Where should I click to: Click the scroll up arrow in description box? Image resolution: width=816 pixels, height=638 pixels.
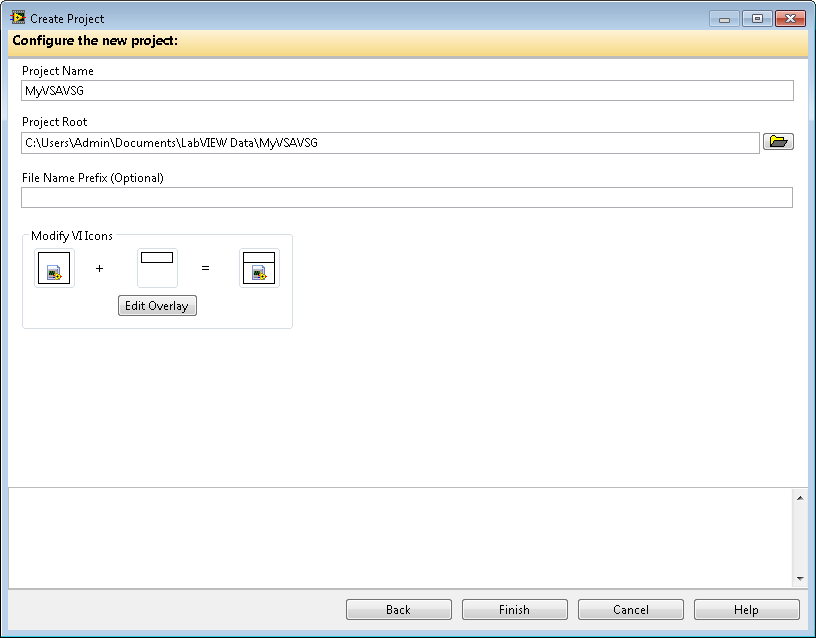click(799, 497)
